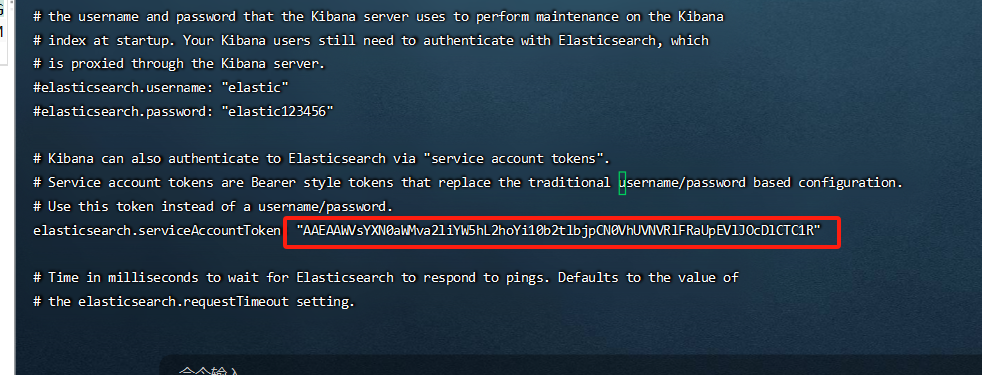Viewport: 982px width, 375px height.
Task: Click the red-boxed service account token string
Action: (x=559, y=230)
